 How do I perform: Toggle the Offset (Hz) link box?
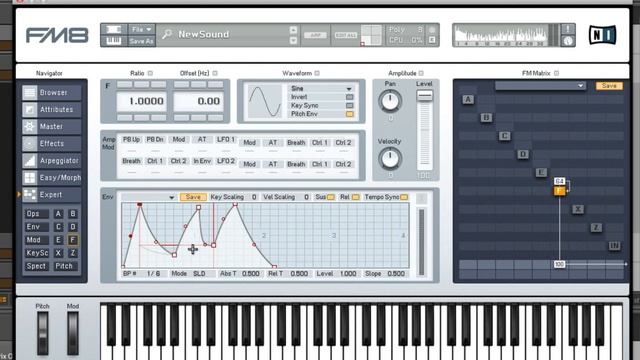pyautogui.click(x=215, y=73)
